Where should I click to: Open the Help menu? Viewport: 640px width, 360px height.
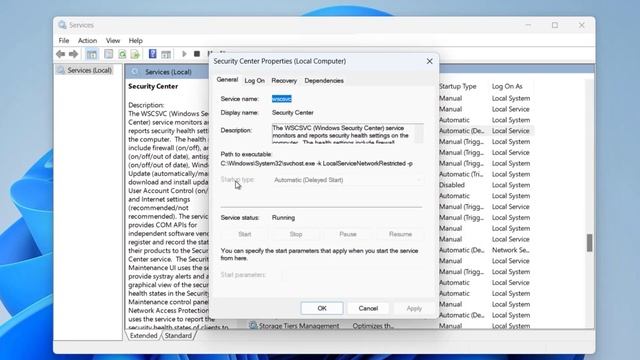click(x=136, y=40)
